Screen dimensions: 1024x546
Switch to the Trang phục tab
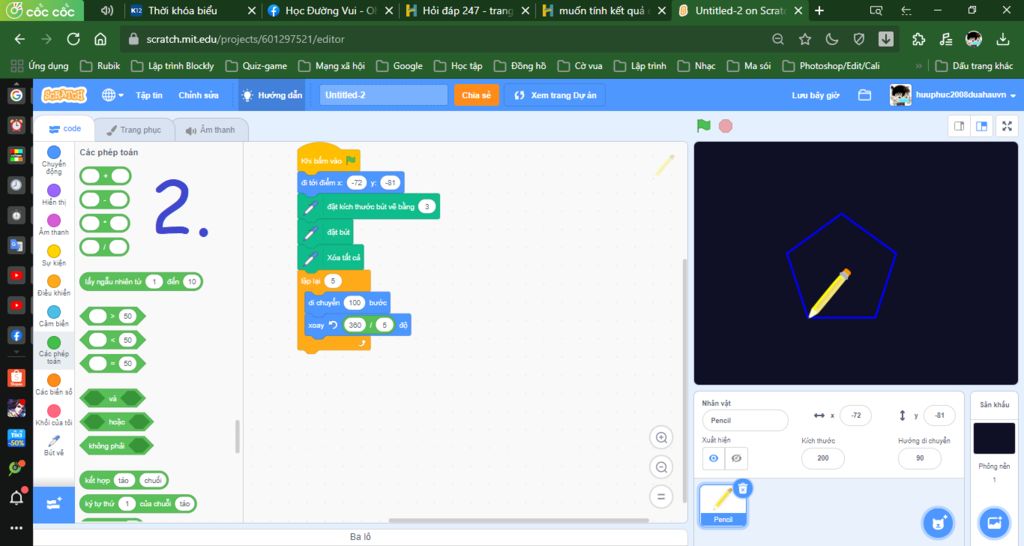pos(134,130)
